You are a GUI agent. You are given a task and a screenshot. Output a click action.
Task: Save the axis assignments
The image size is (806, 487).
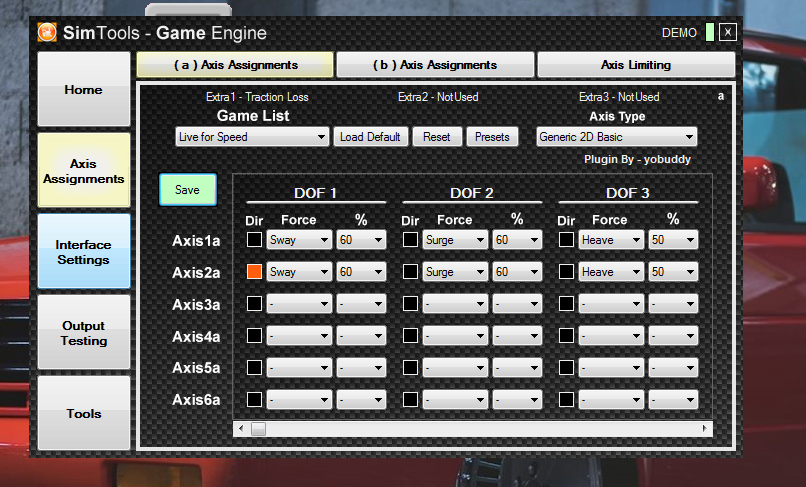[x=188, y=190]
